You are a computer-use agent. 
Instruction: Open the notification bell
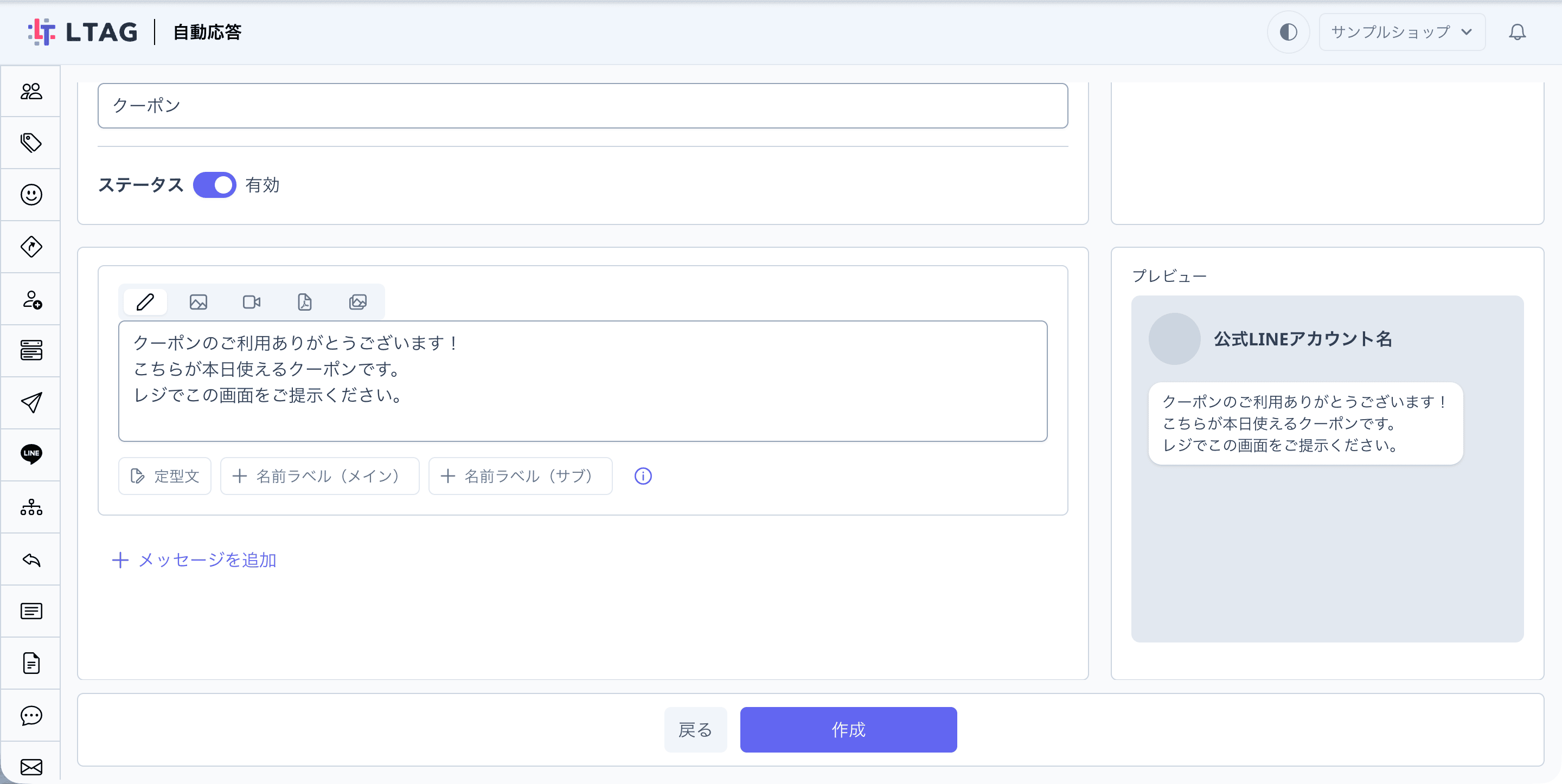pos(1517,31)
